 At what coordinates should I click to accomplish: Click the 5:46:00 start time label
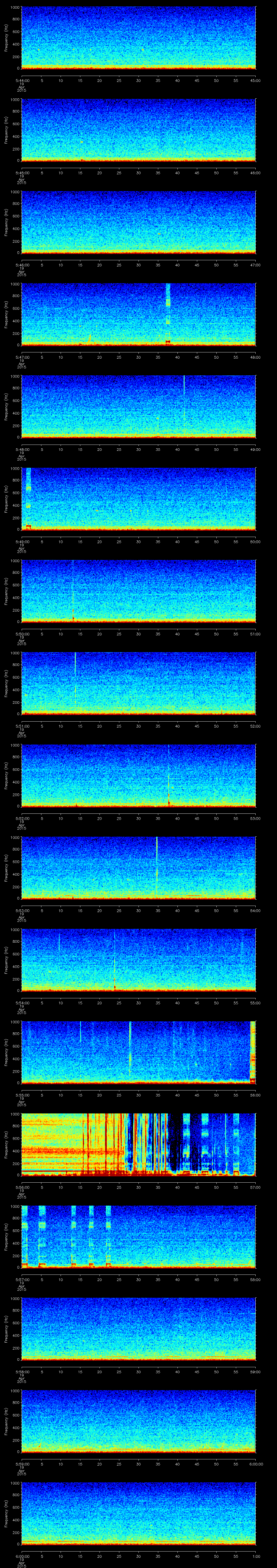22,265
